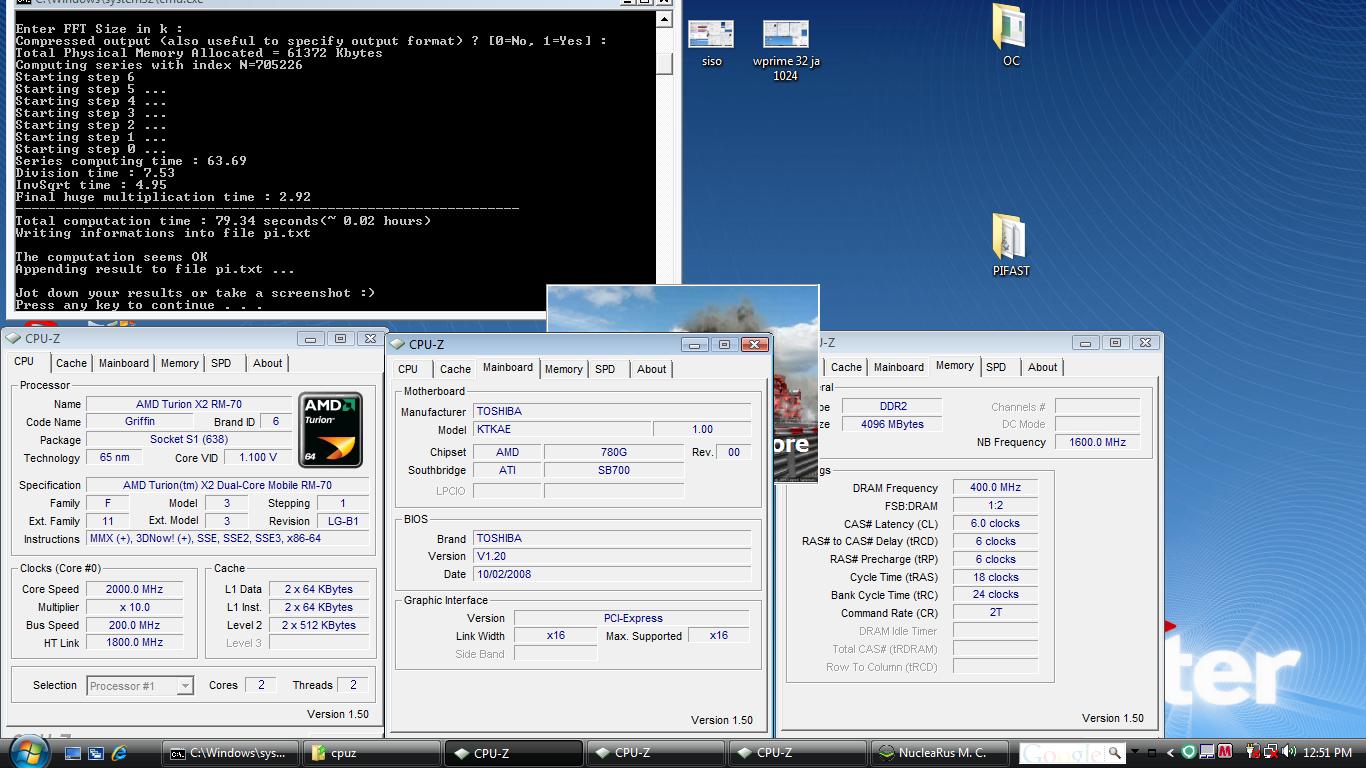Click the Show Desktop quick launch icon
The height and width of the screenshot is (768, 1366).
coord(72,753)
